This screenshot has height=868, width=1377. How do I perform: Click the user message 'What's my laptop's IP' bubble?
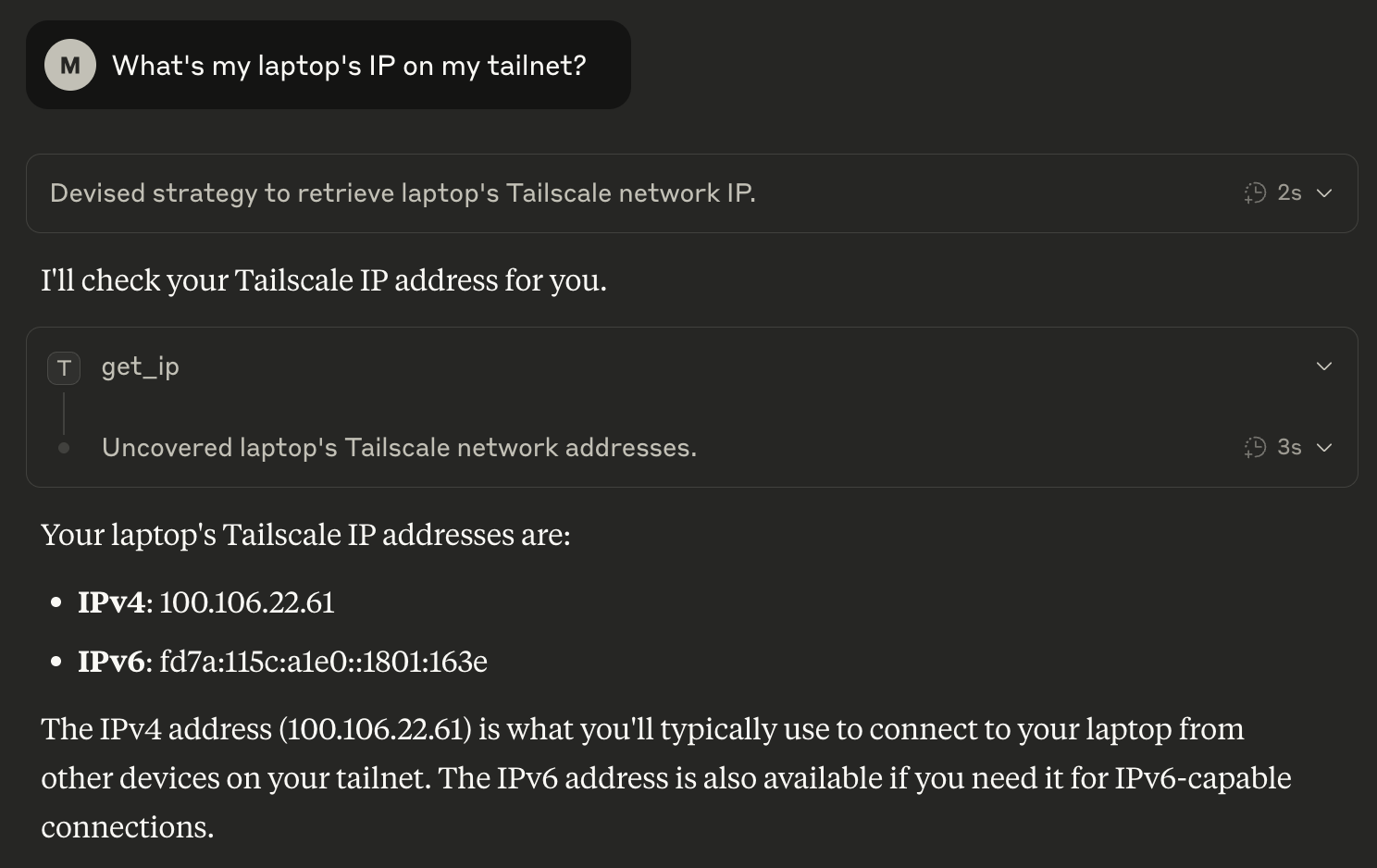pos(329,65)
